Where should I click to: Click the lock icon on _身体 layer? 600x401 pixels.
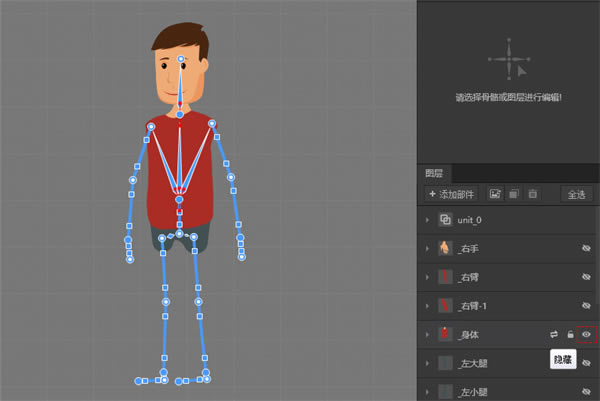pos(570,334)
